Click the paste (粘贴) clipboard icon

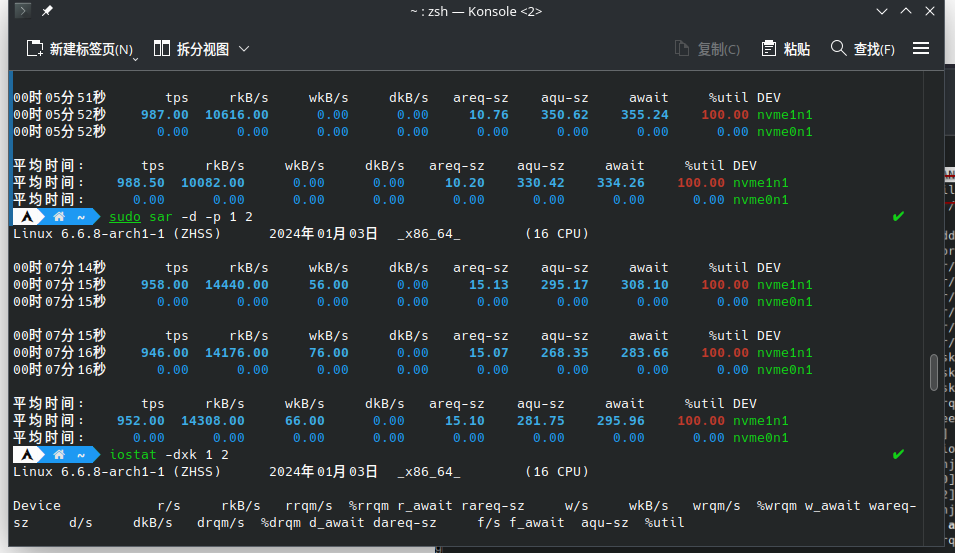point(769,48)
